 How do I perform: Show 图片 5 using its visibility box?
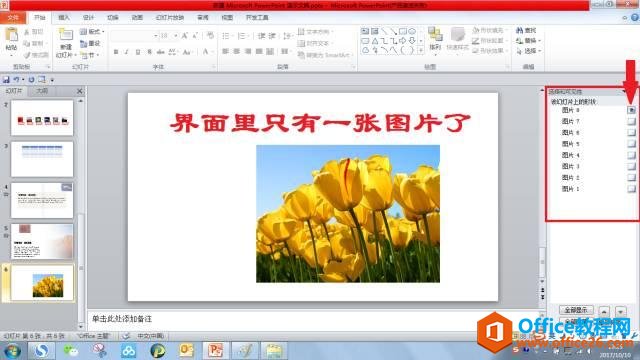pos(631,144)
